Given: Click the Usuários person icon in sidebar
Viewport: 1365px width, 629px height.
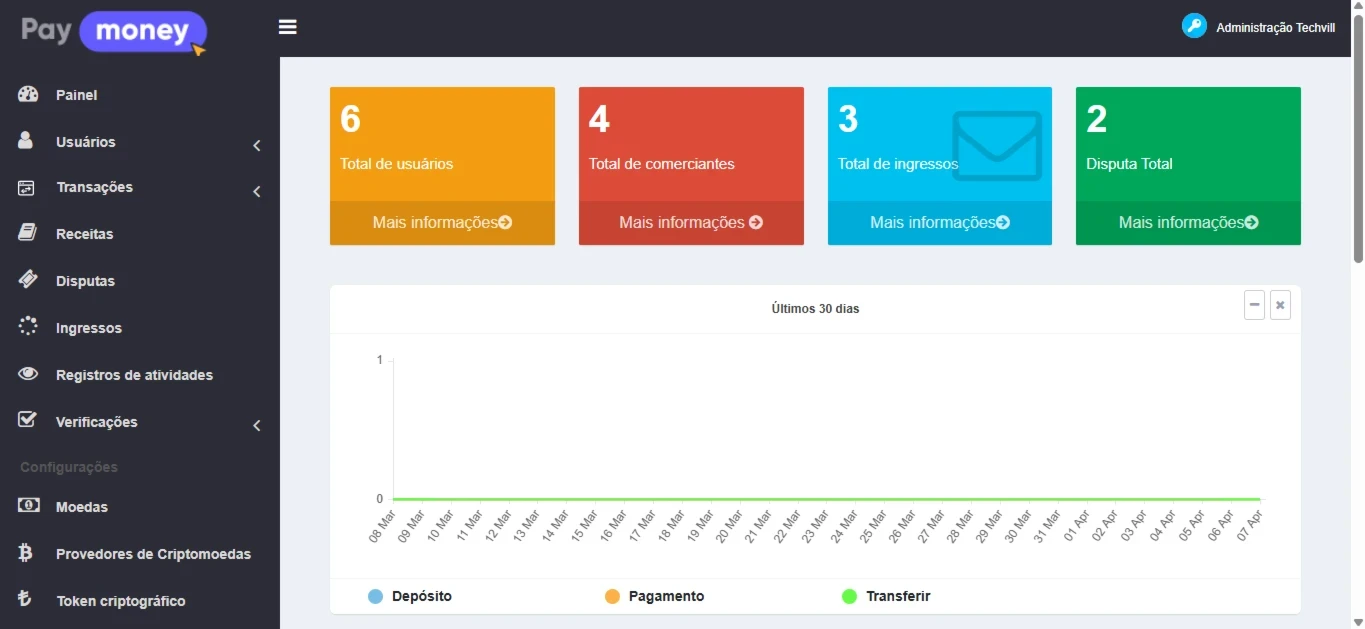Looking at the screenshot, I should tap(27, 141).
